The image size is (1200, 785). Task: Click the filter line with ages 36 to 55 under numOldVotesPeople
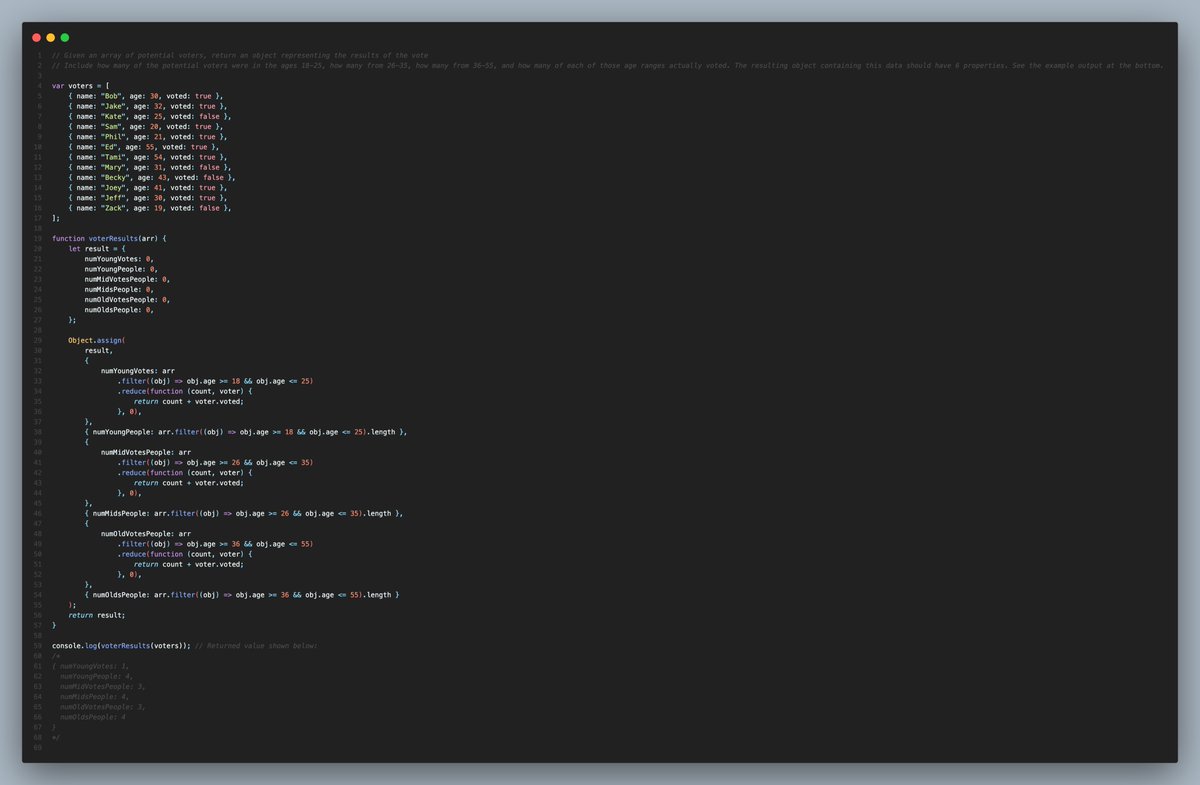coord(215,543)
